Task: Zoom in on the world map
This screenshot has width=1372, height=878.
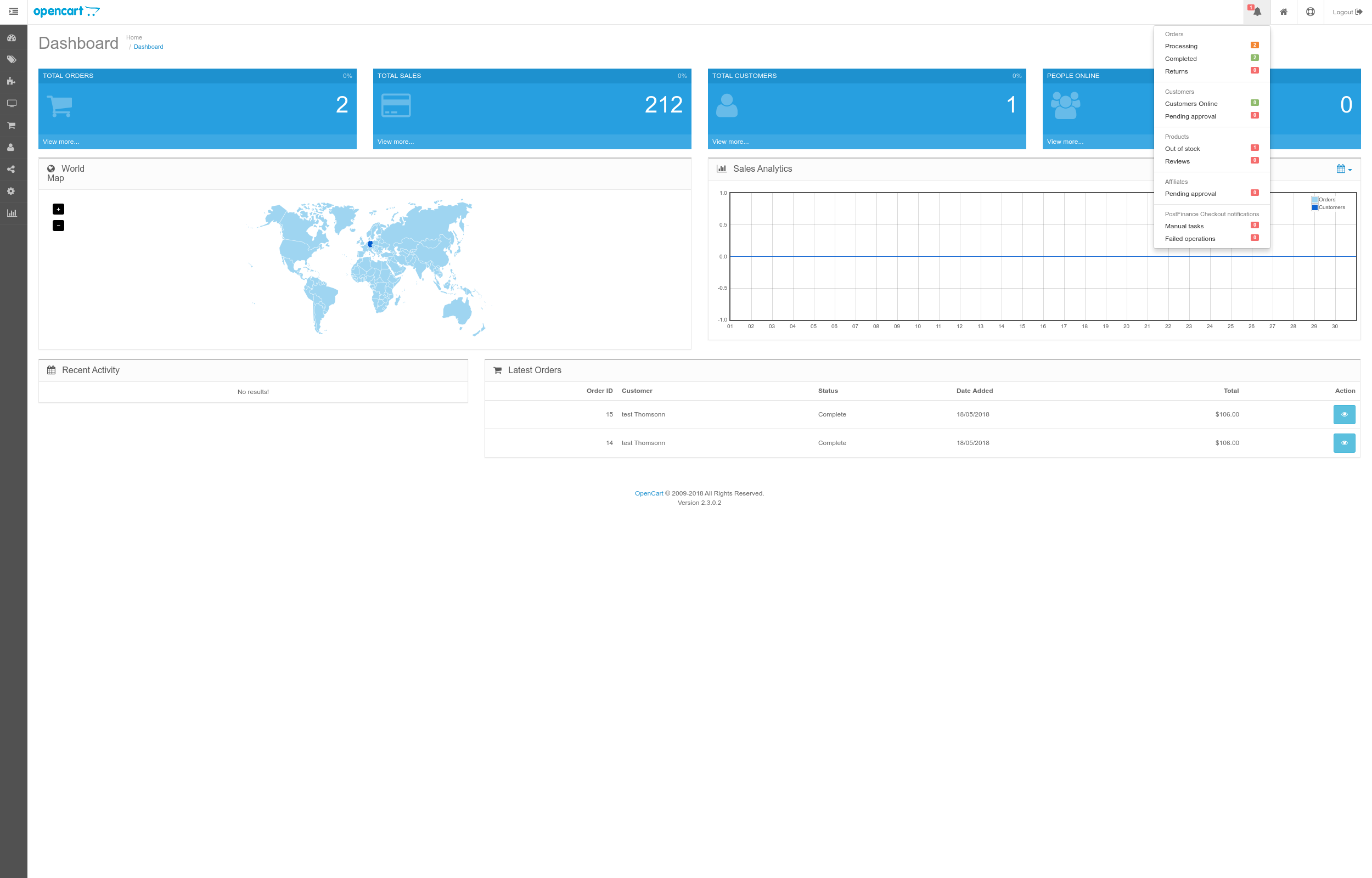Action: pos(58,209)
